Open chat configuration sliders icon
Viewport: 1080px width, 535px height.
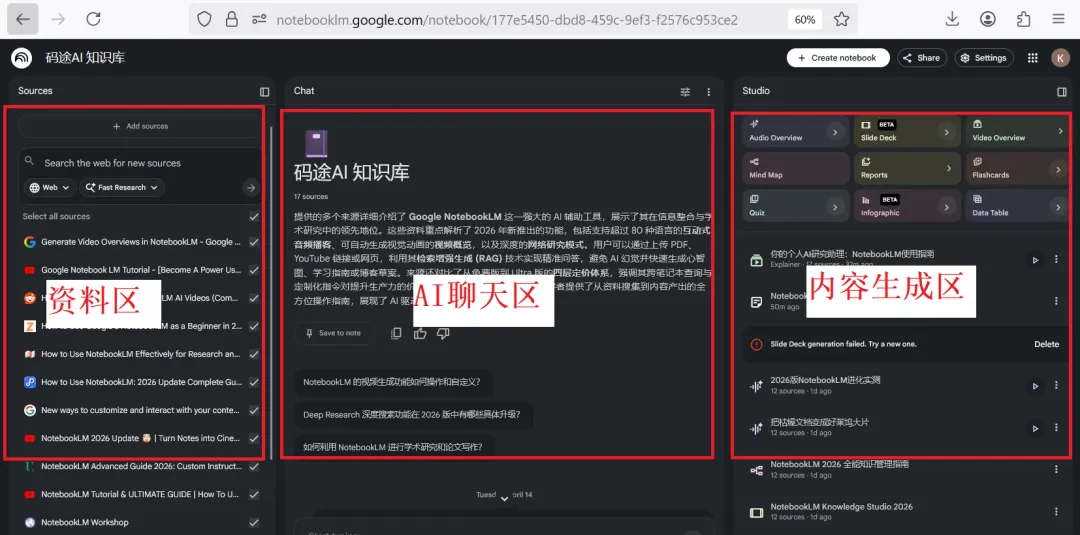point(685,92)
